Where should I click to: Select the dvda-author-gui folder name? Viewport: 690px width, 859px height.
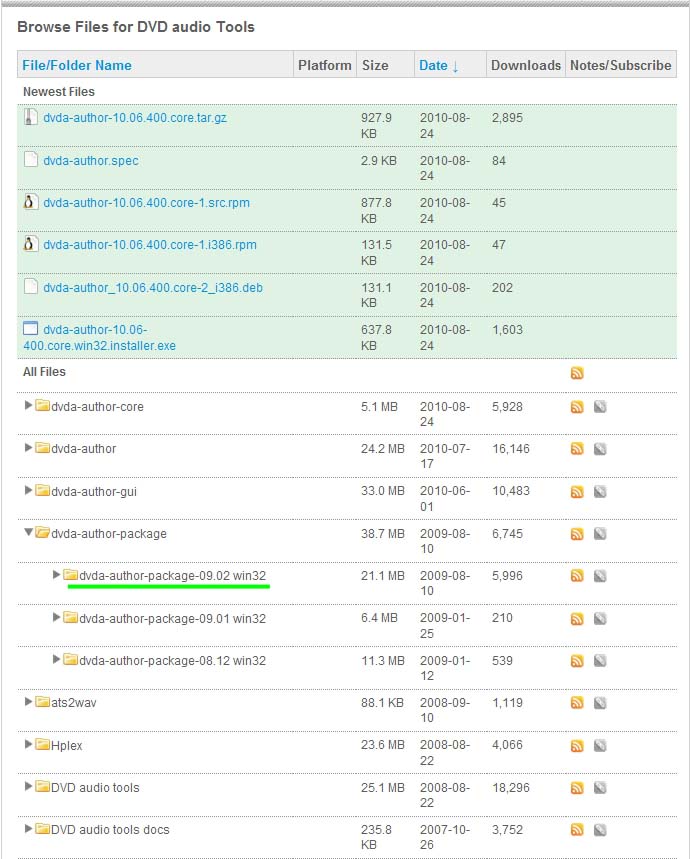tap(94, 492)
